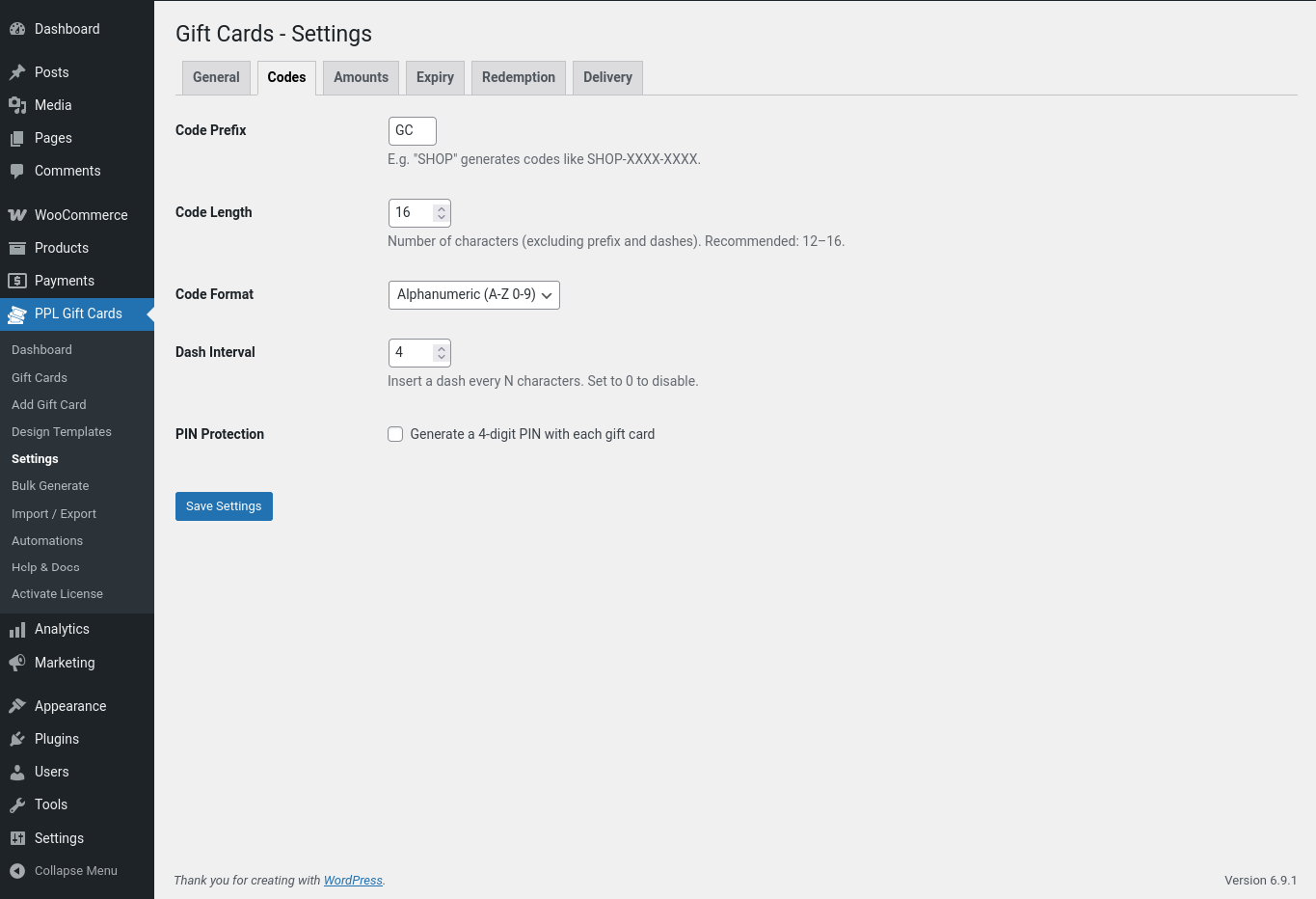Open the Delivery settings tab

pyautogui.click(x=607, y=78)
